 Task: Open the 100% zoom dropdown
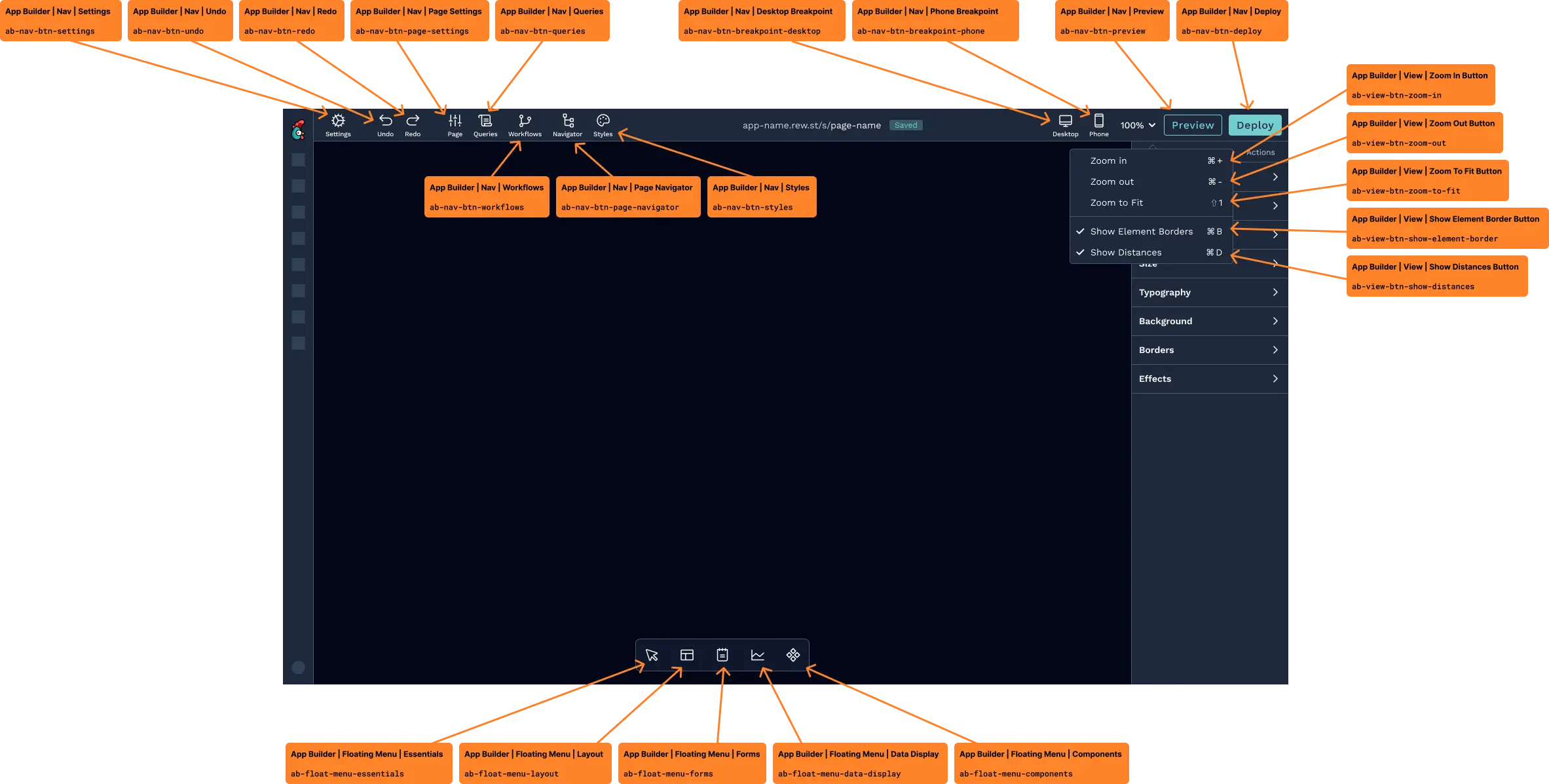click(1137, 125)
